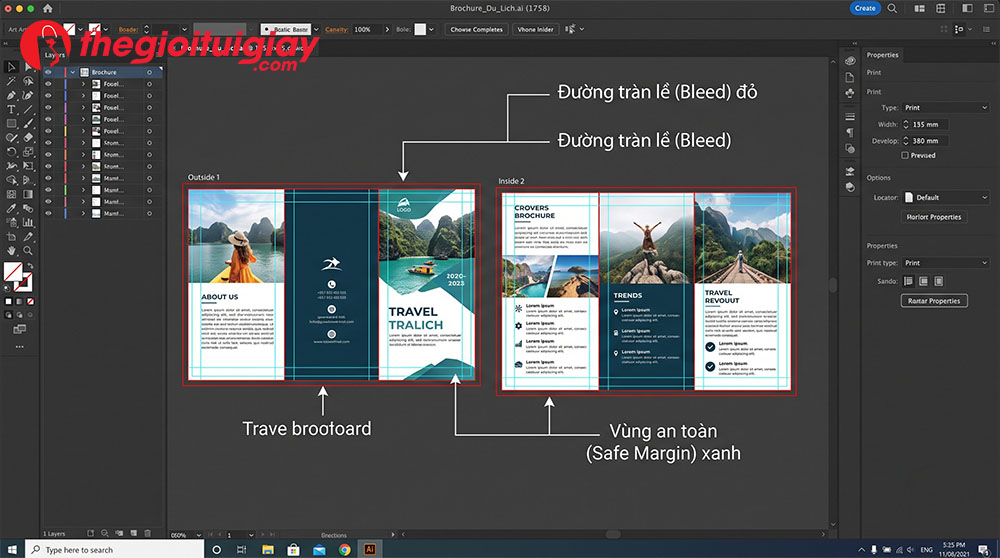
Task: Select the Gradient tool
Action: coord(28,195)
